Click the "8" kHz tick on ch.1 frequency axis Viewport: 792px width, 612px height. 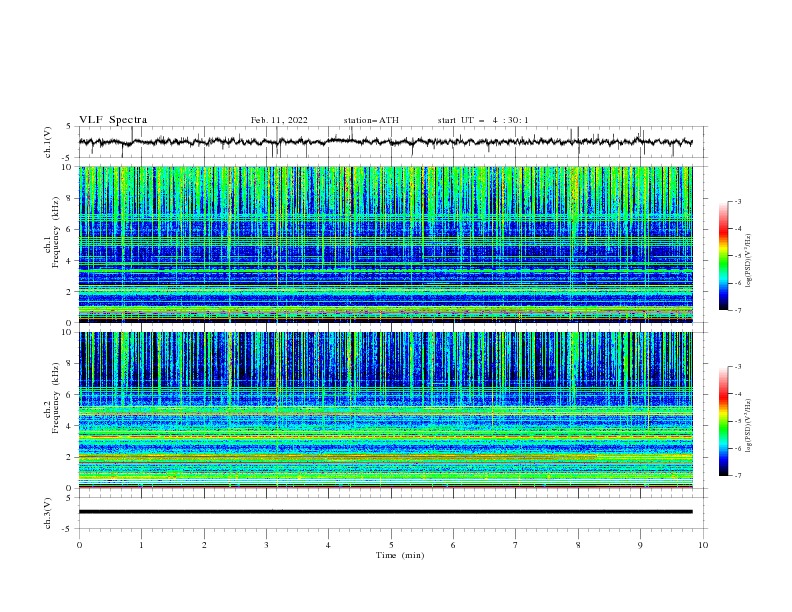[69, 198]
